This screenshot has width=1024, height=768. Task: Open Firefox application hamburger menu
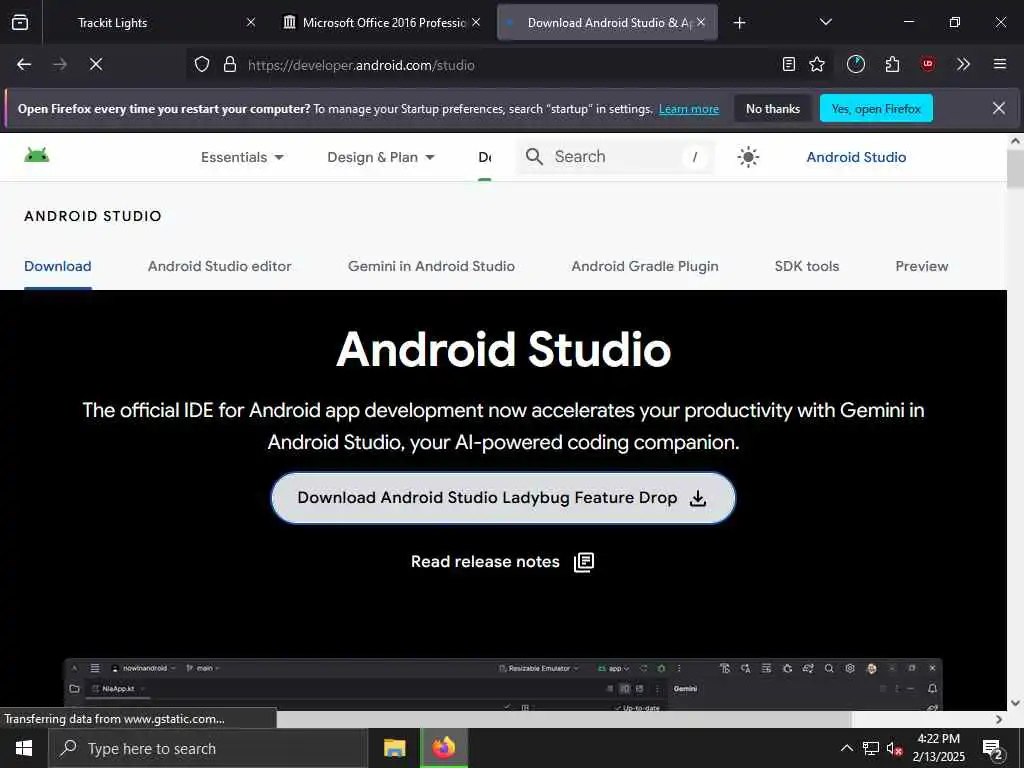999,64
